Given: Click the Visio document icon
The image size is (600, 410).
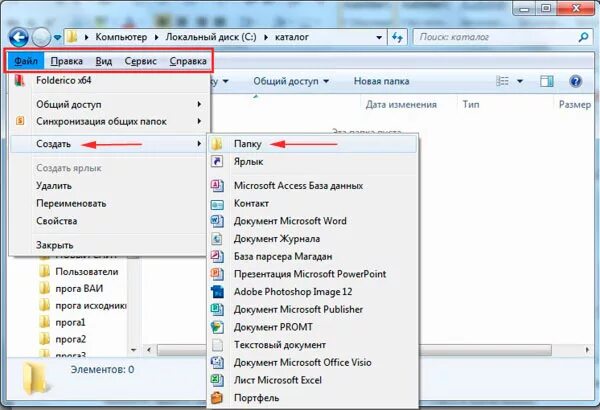Looking at the screenshot, I should click(217, 362).
